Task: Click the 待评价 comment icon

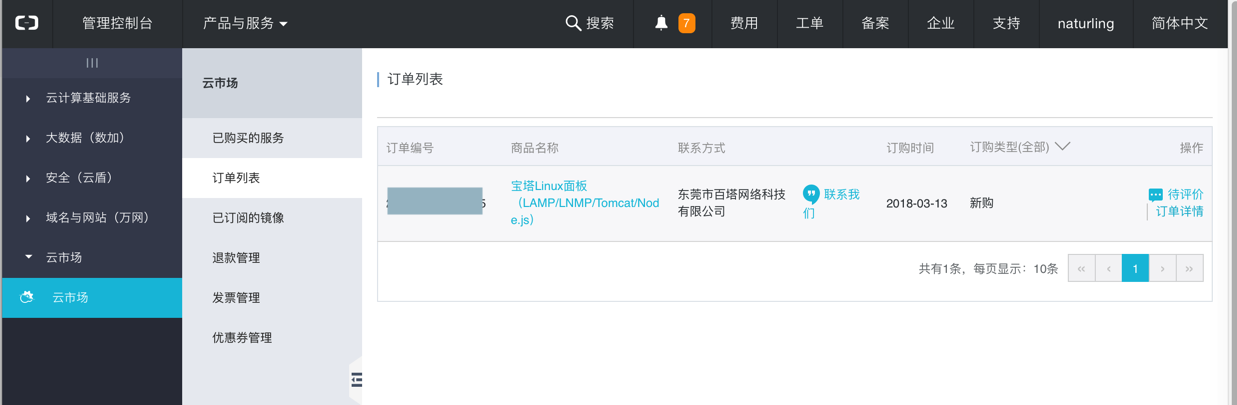Action: pyautogui.click(x=1155, y=195)
